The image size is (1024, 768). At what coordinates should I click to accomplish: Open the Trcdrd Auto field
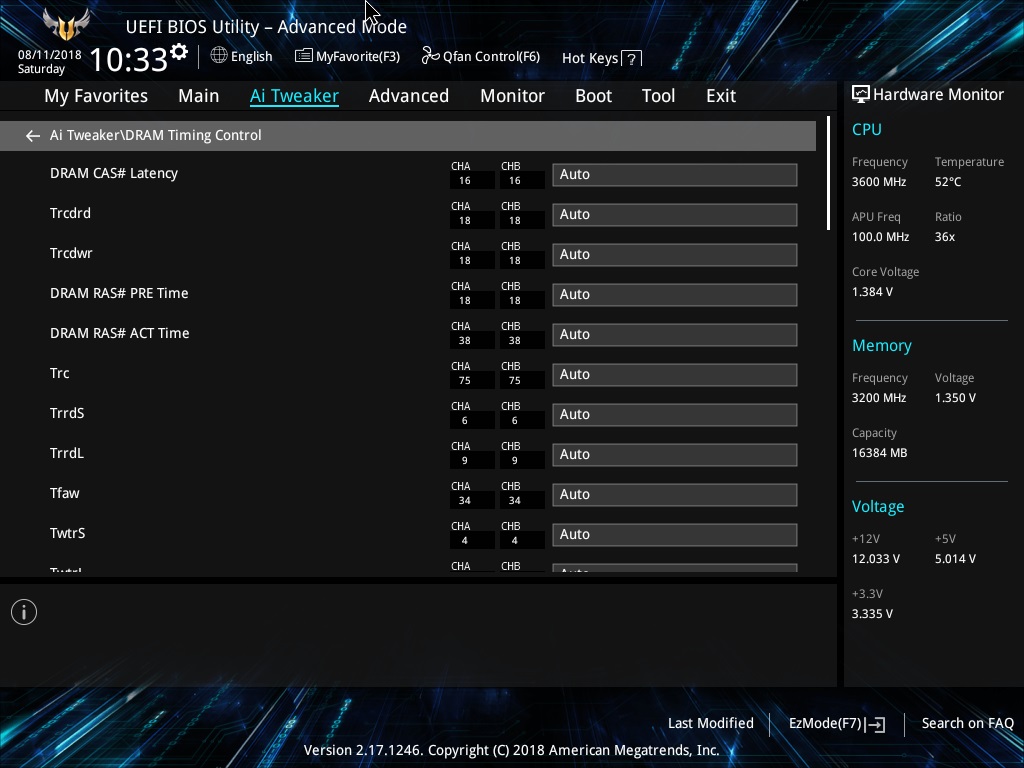(x=675, y=215)
